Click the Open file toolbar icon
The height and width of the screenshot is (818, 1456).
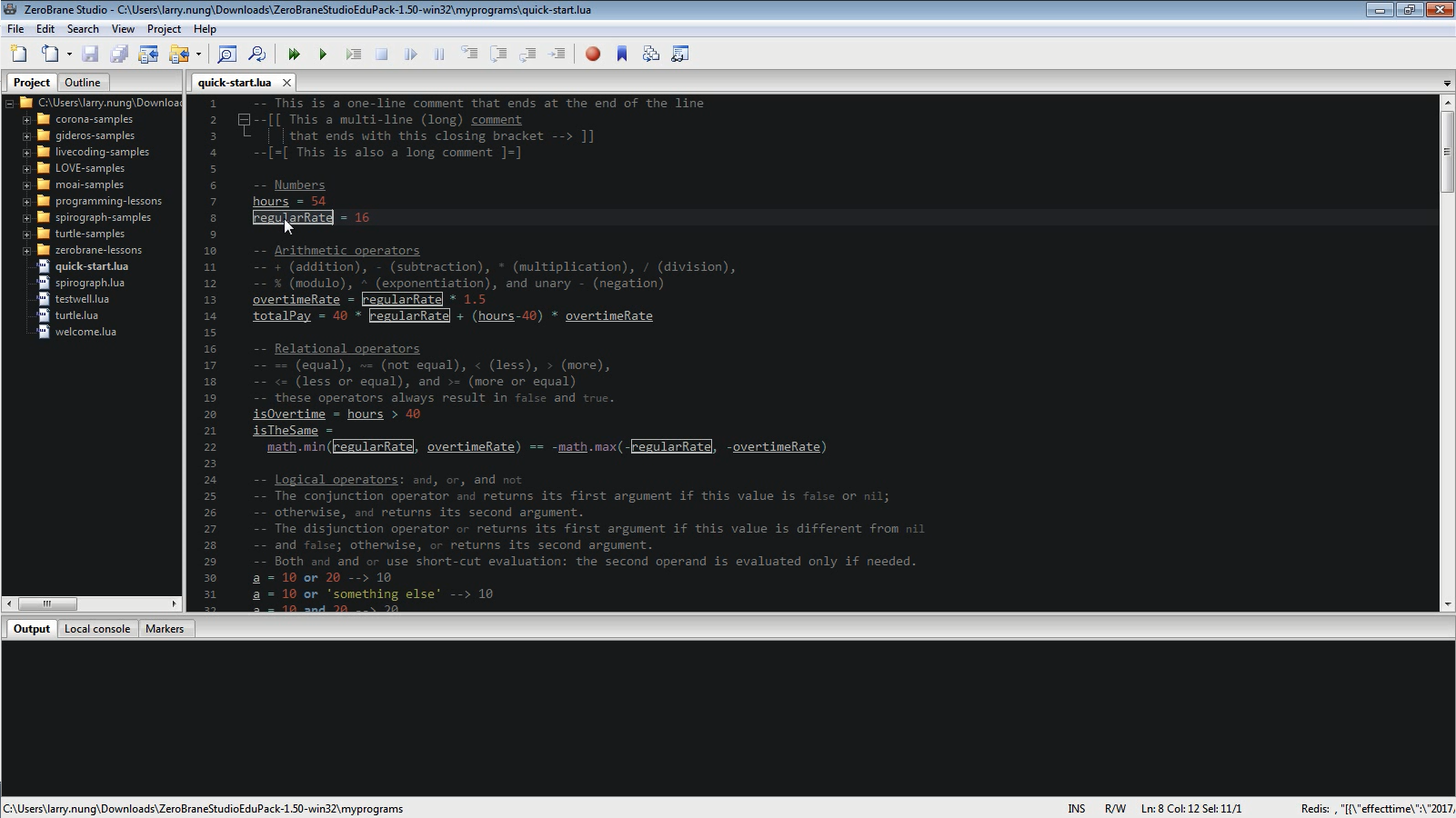49,55
